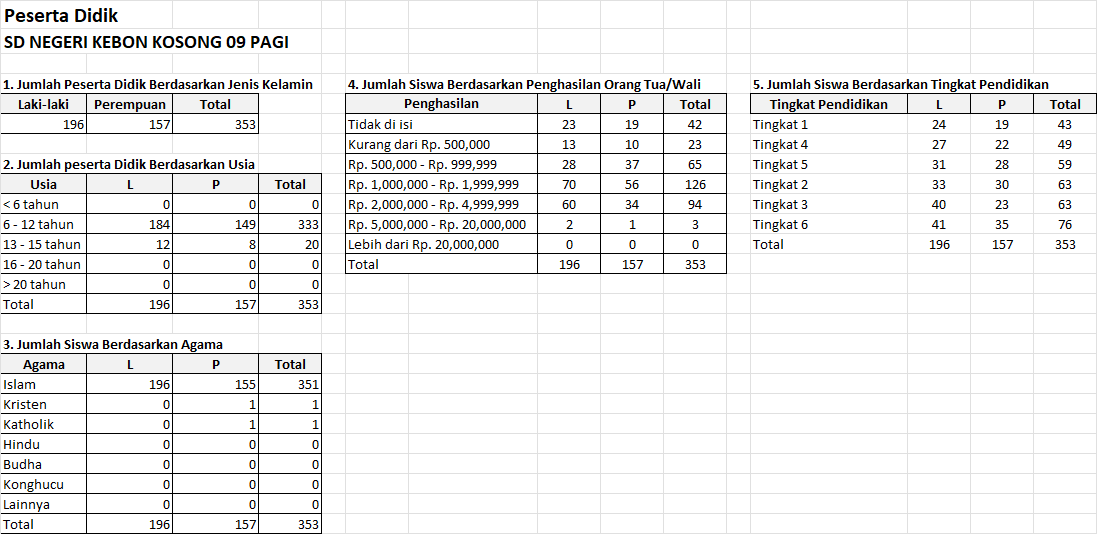Select the 'Lebih dari Rp. 20,000,000' cell

point(441,244)
